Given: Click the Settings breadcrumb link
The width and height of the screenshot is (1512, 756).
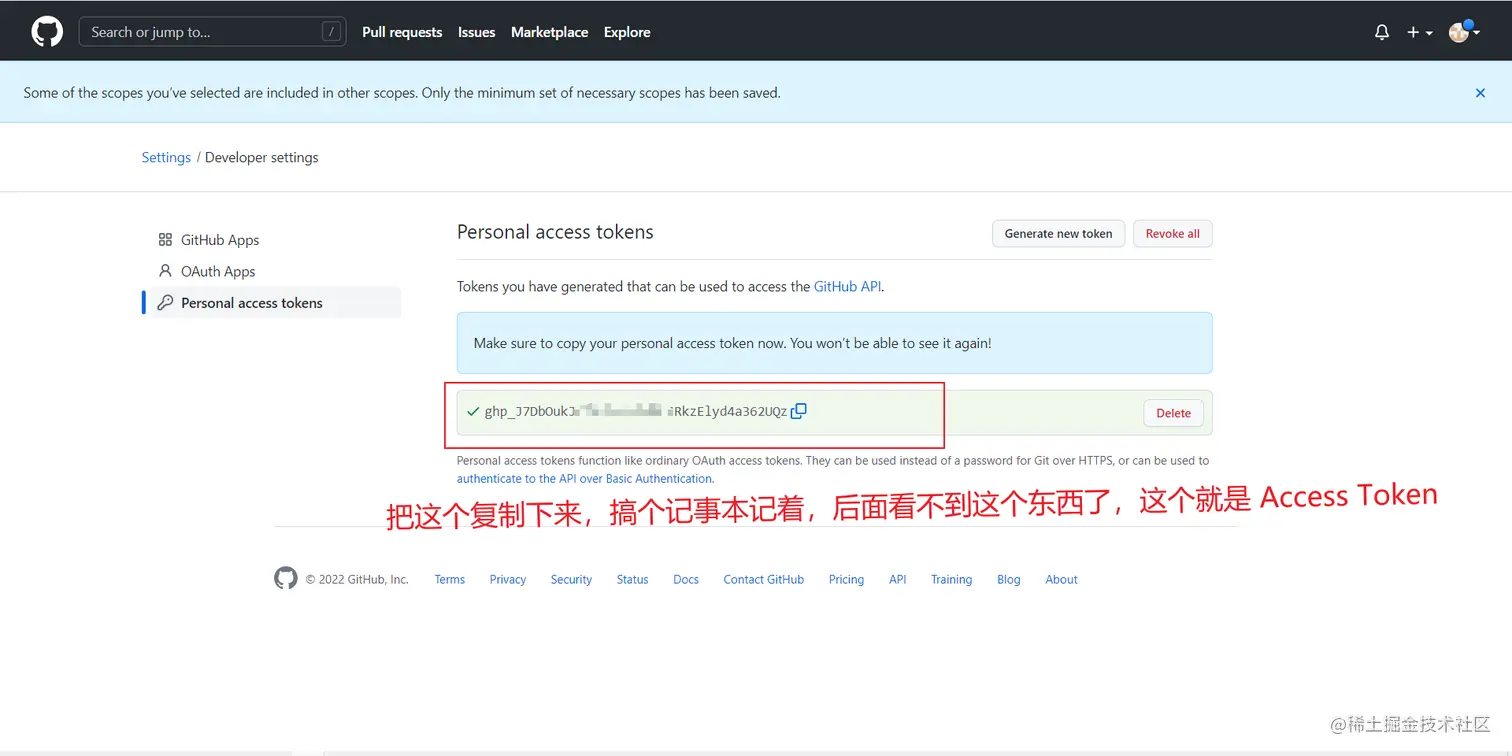Looking at the screenshot, I should (x=166, y=157).
